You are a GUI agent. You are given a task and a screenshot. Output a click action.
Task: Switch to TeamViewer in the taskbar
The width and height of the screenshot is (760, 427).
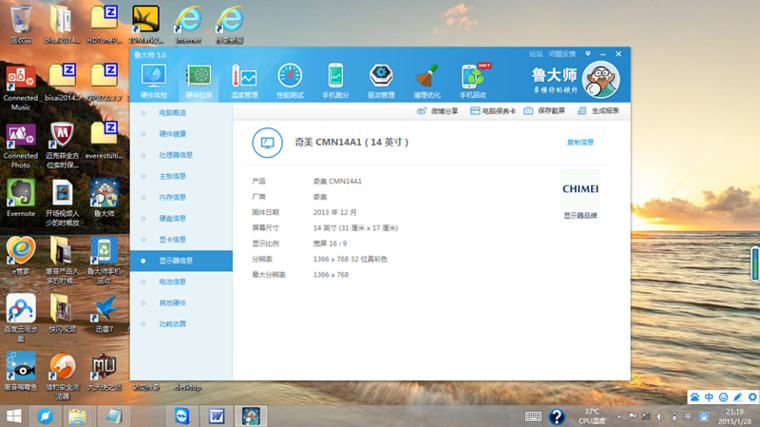(x=182, y=416)
